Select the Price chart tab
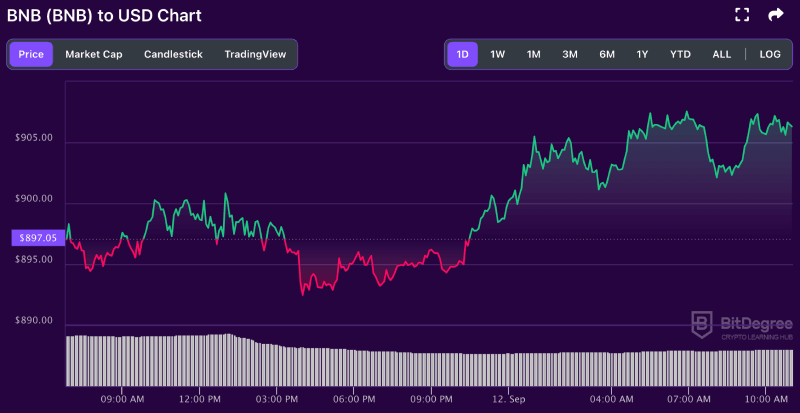 tap(31, 54)
